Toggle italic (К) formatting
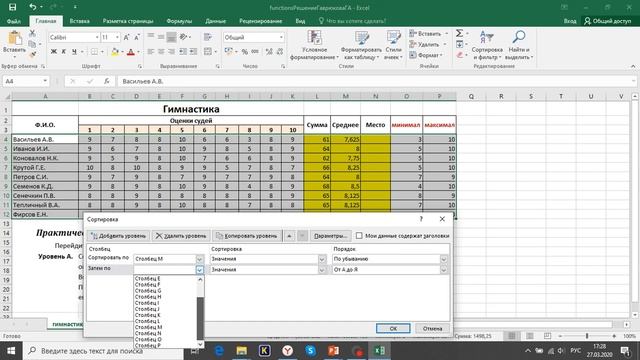640x360 pixels. (x=64, y=51)
